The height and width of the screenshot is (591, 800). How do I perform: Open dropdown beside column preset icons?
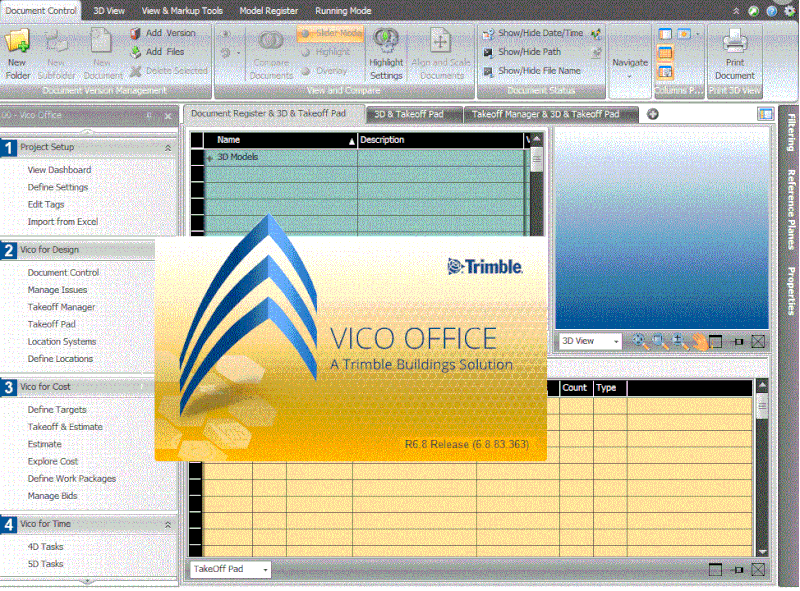pos(697,34)
